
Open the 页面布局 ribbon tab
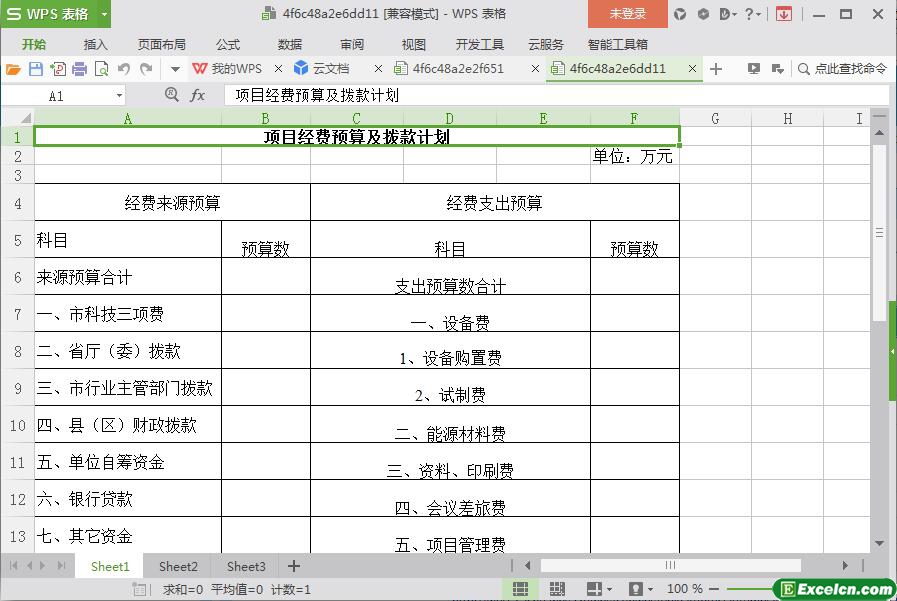[161, 45]
